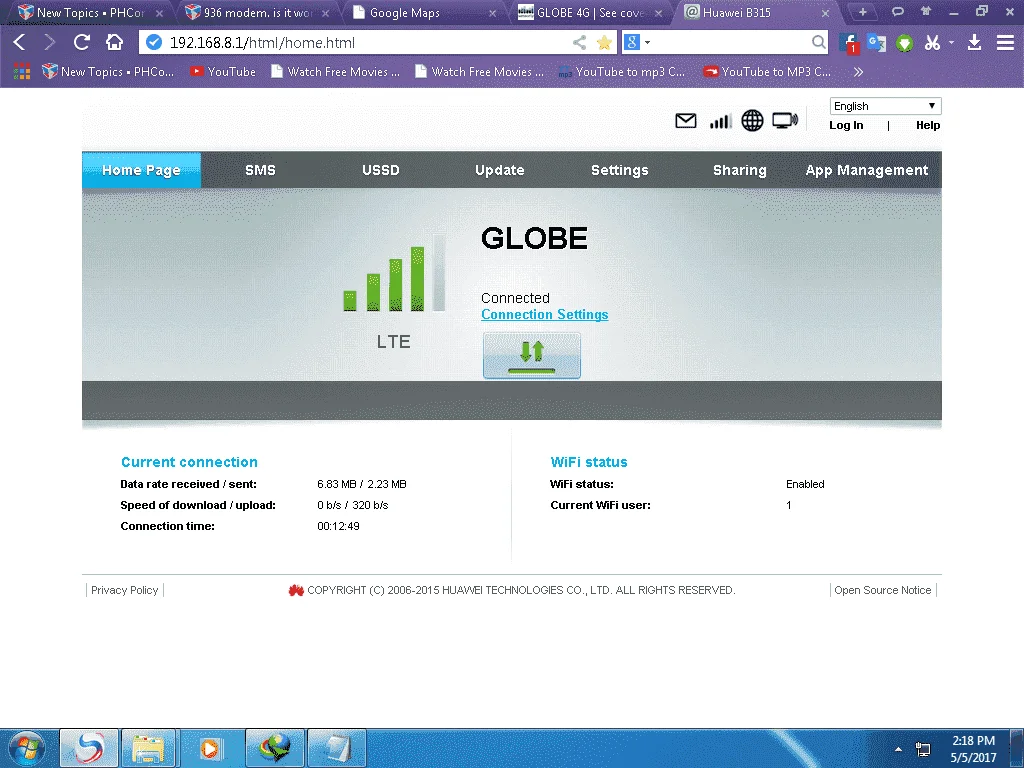This screenshot has height=768, width=1024.
Task: Click the green shield extension icon
Action: pos(904,44)
